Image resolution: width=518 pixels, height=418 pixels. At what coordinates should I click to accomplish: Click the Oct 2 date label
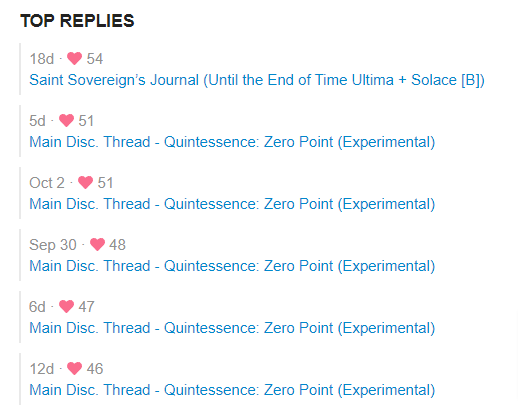click(x=47, y=183)
